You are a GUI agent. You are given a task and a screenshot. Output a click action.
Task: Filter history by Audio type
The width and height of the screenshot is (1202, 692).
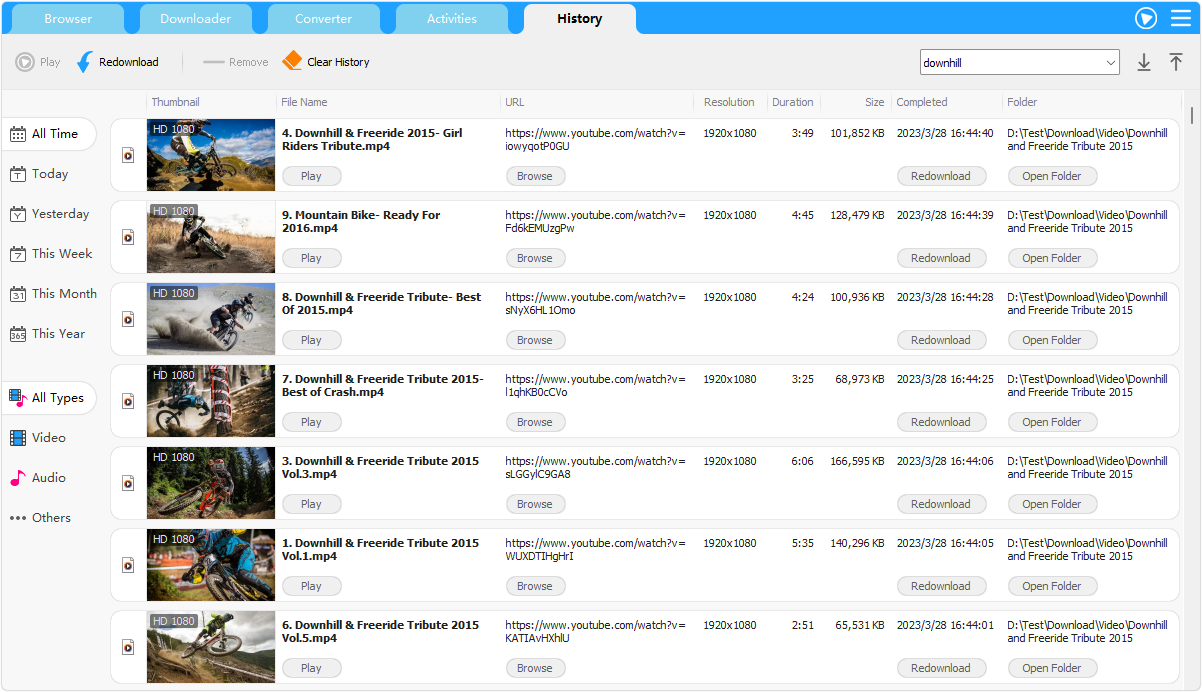[48, 478]
